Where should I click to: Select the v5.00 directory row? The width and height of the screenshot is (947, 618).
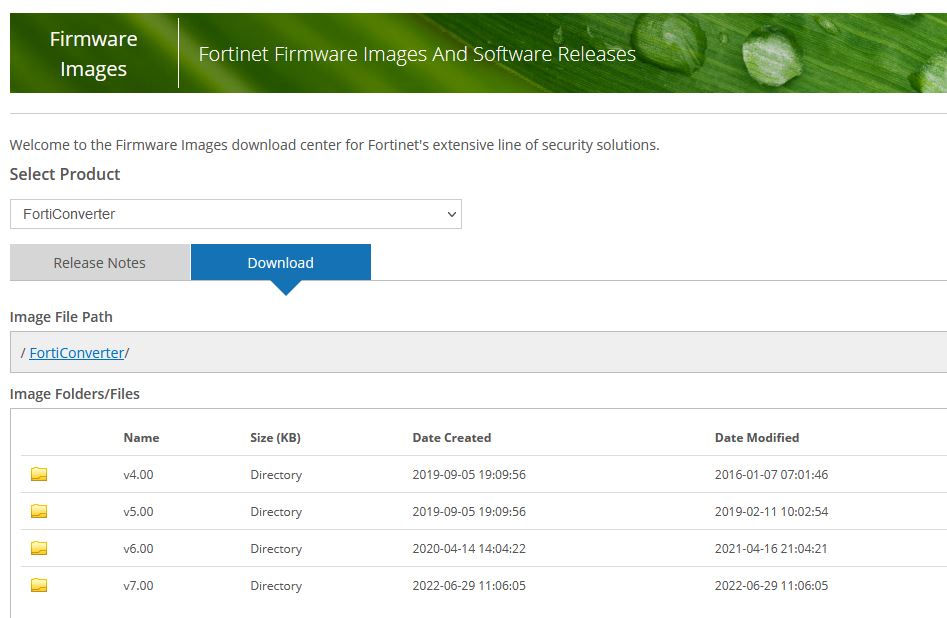click(138, 511)
